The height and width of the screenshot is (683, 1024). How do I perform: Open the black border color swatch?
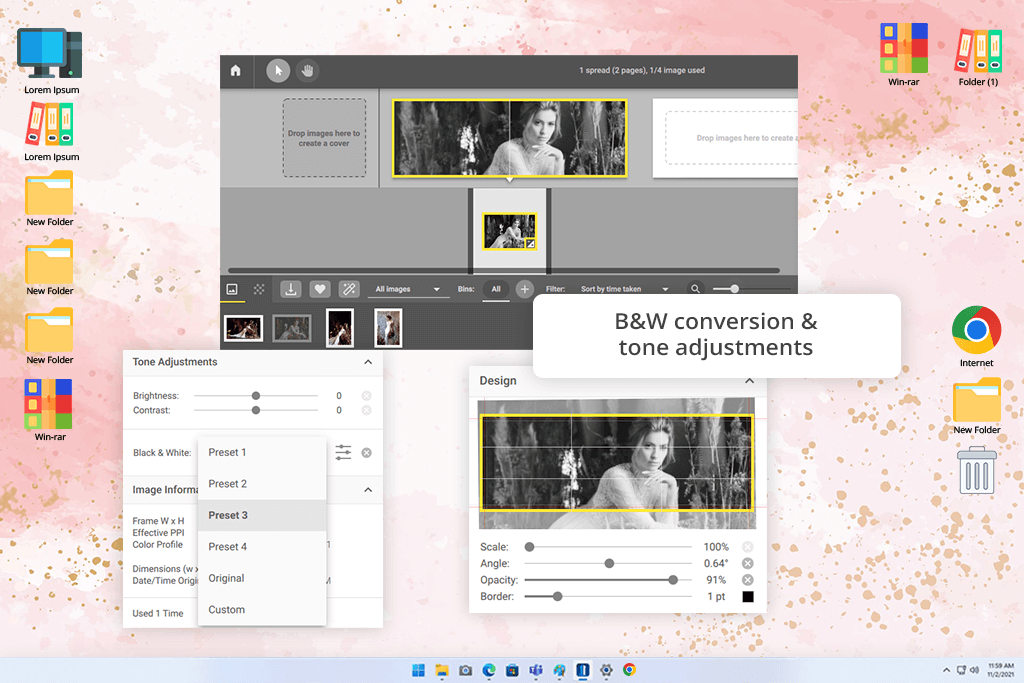coord(748,596)
